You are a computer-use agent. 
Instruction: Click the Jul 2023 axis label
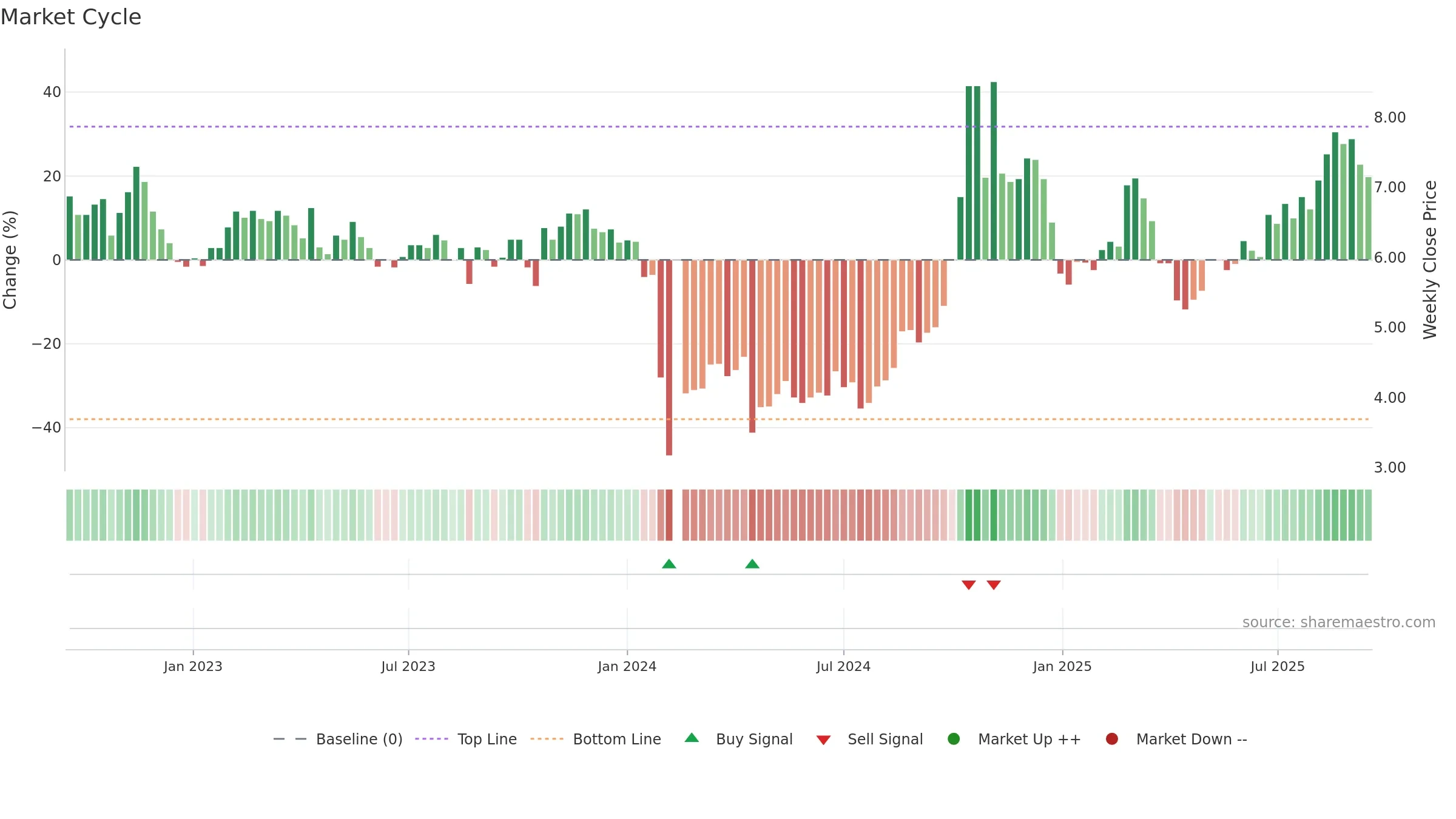tap(408, 667)
